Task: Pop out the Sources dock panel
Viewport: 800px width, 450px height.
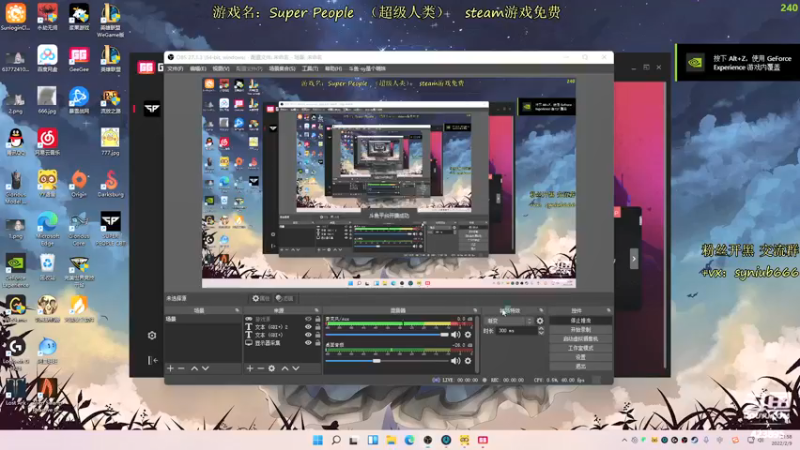Action: 317,310
